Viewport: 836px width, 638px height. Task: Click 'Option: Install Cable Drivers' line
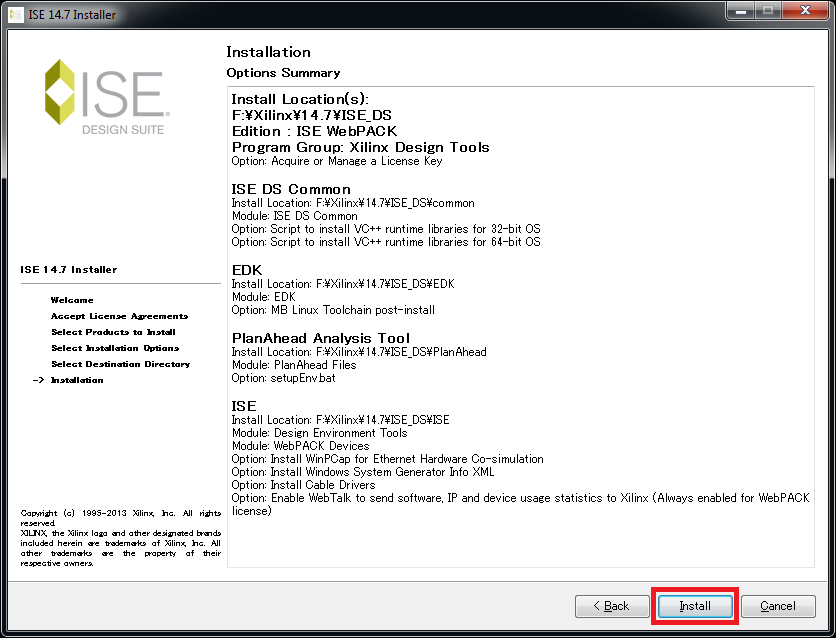(303, 485)
